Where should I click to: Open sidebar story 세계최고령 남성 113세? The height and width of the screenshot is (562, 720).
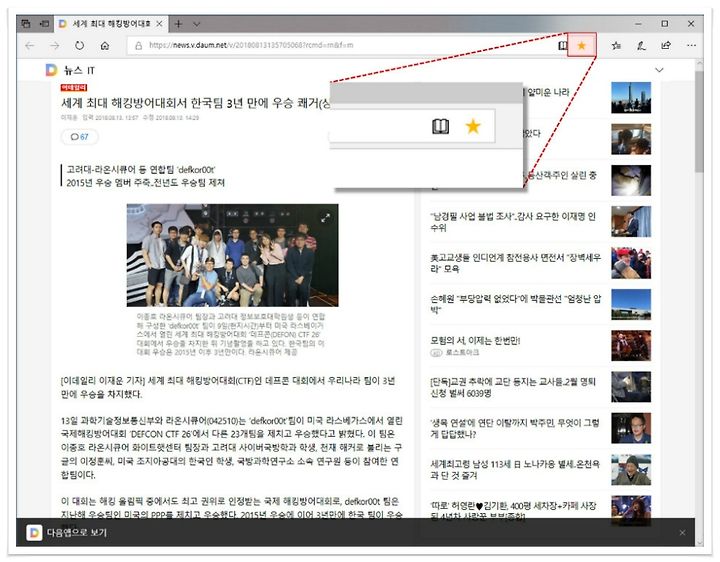tap(515, 469)
